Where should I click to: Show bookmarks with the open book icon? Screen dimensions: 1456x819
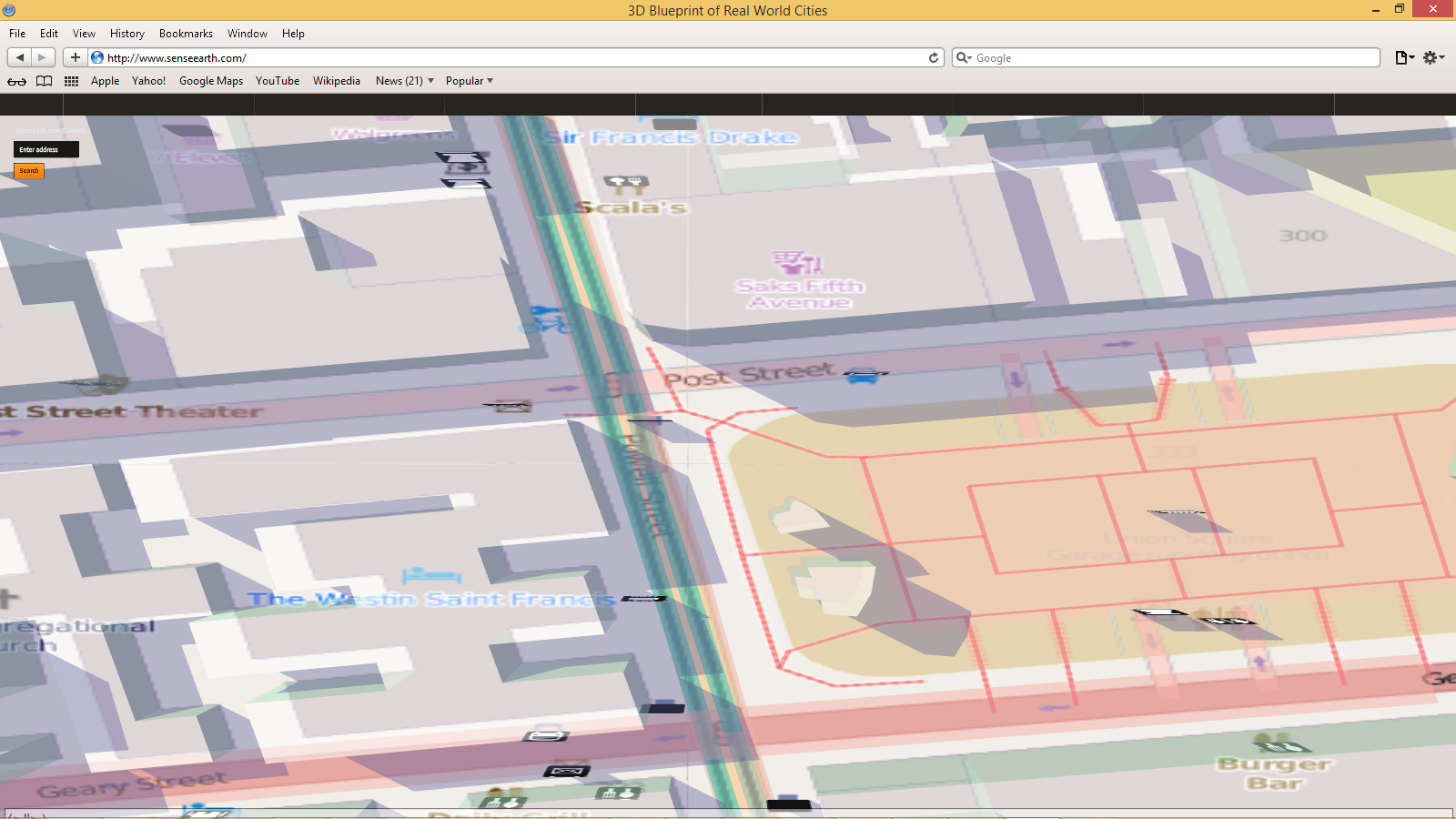44,81
